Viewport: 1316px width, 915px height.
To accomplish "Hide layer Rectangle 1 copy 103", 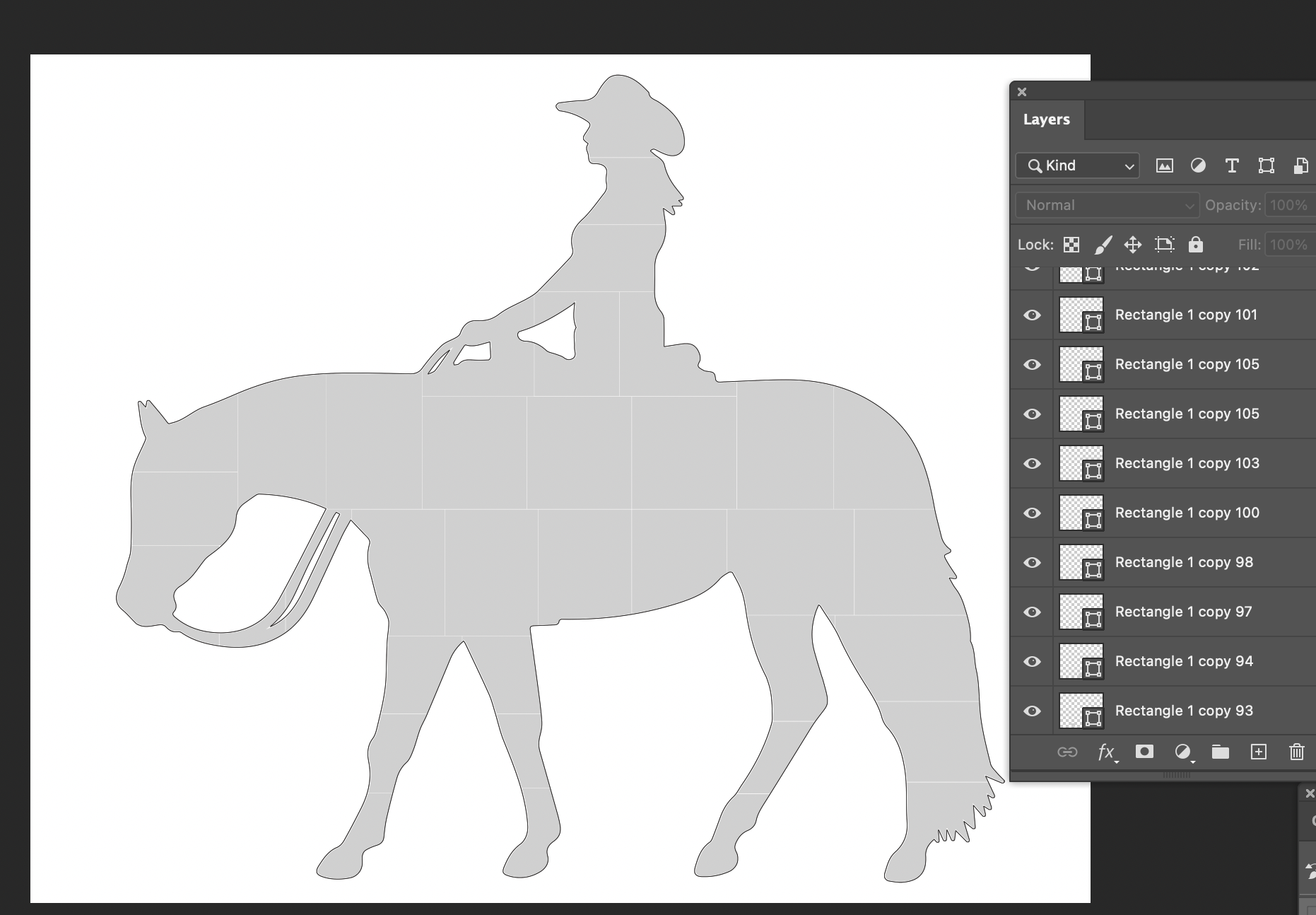I will [x=1032, y=463].
